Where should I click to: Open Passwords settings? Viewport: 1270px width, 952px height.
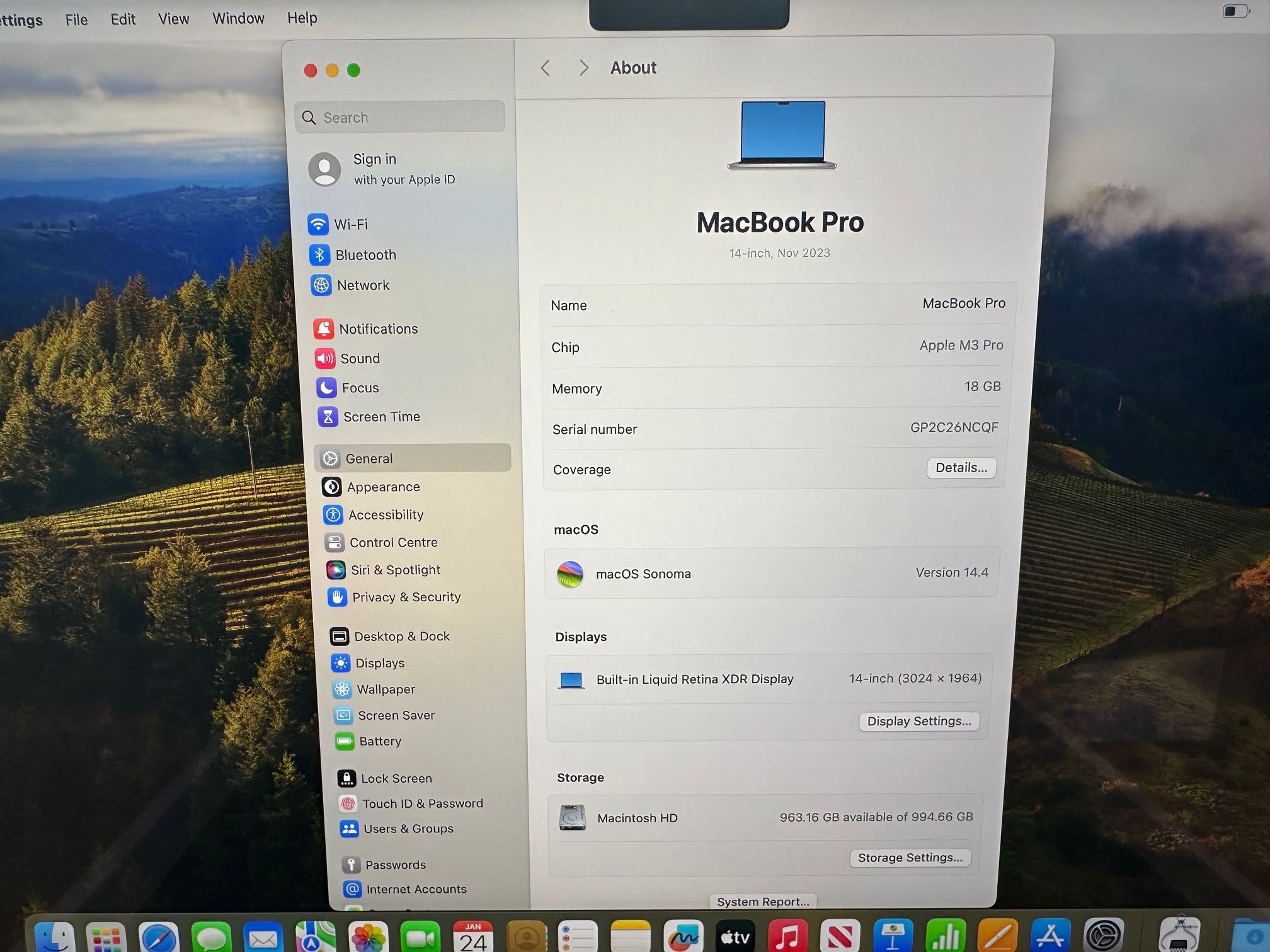(x=384, y=864)
